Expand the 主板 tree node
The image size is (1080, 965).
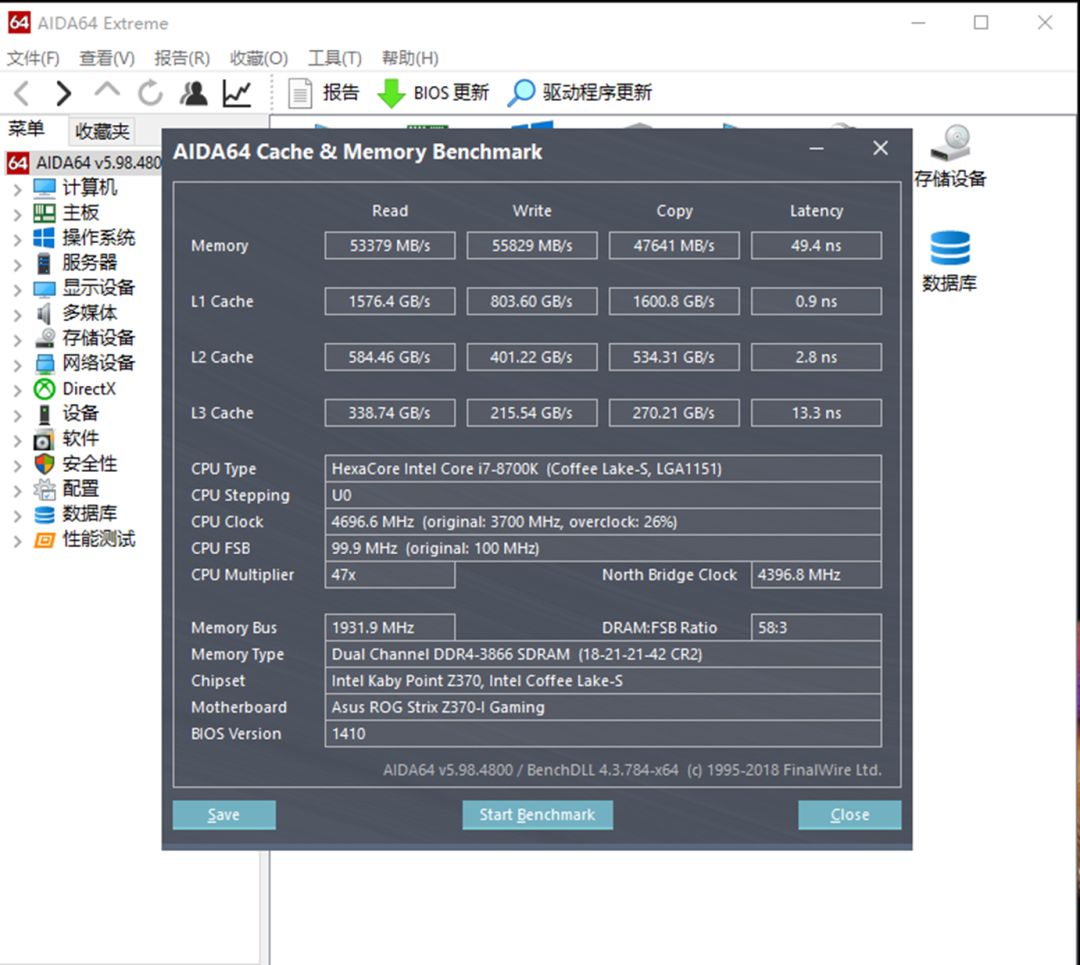17,214
